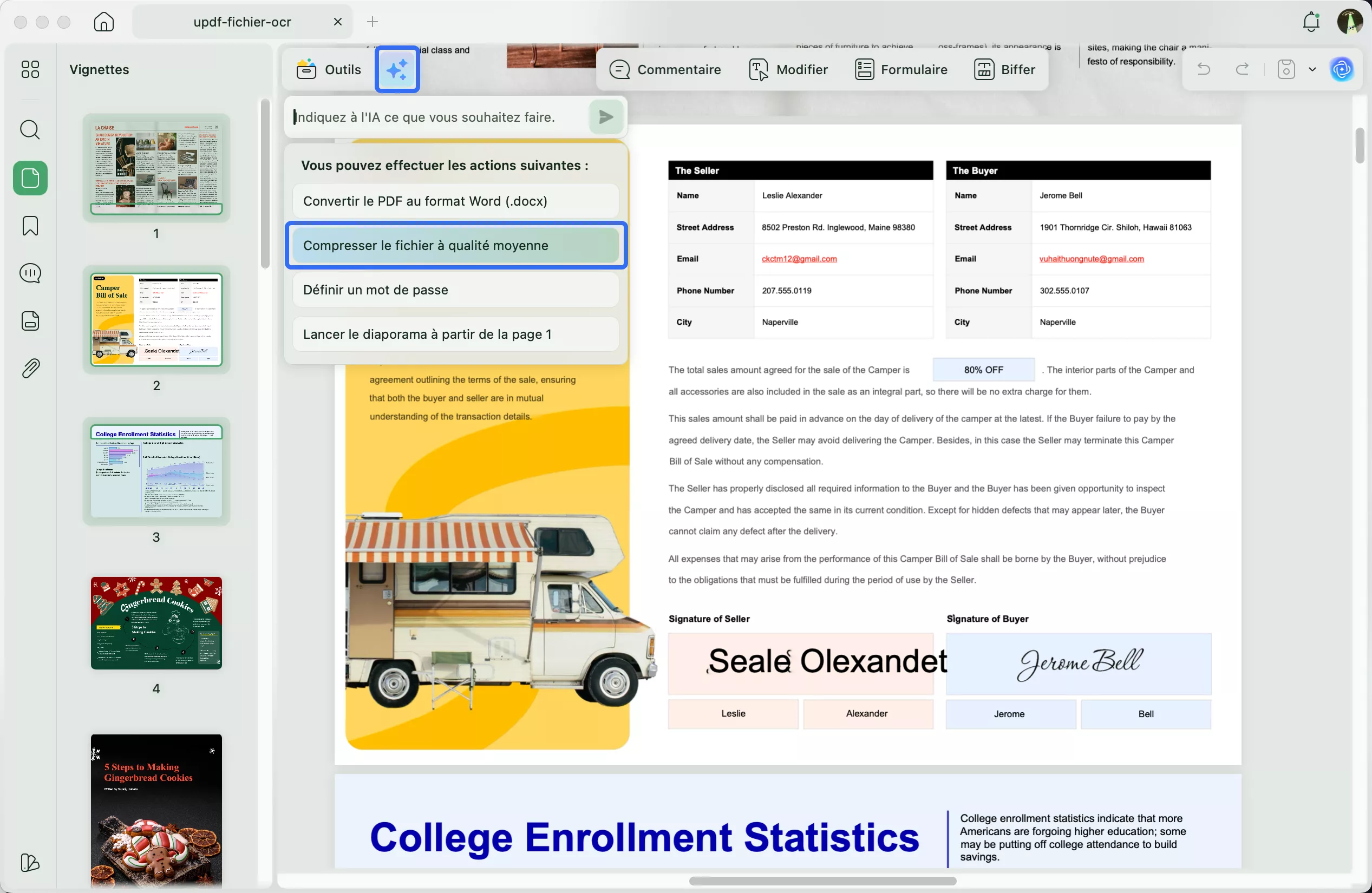Click the AI sparkle assistant icon
The width and height of the screenshot is (1372, 893).
point(397,70)
